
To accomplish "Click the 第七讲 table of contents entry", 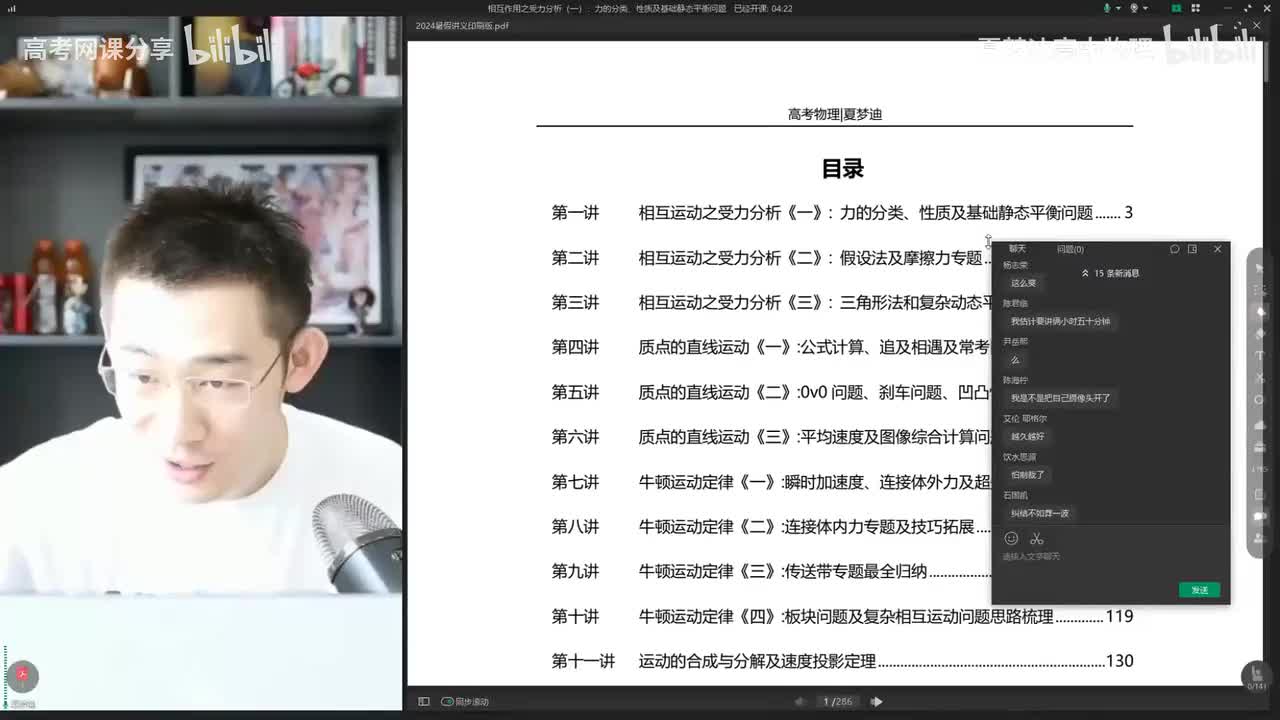I will (771, 482).
